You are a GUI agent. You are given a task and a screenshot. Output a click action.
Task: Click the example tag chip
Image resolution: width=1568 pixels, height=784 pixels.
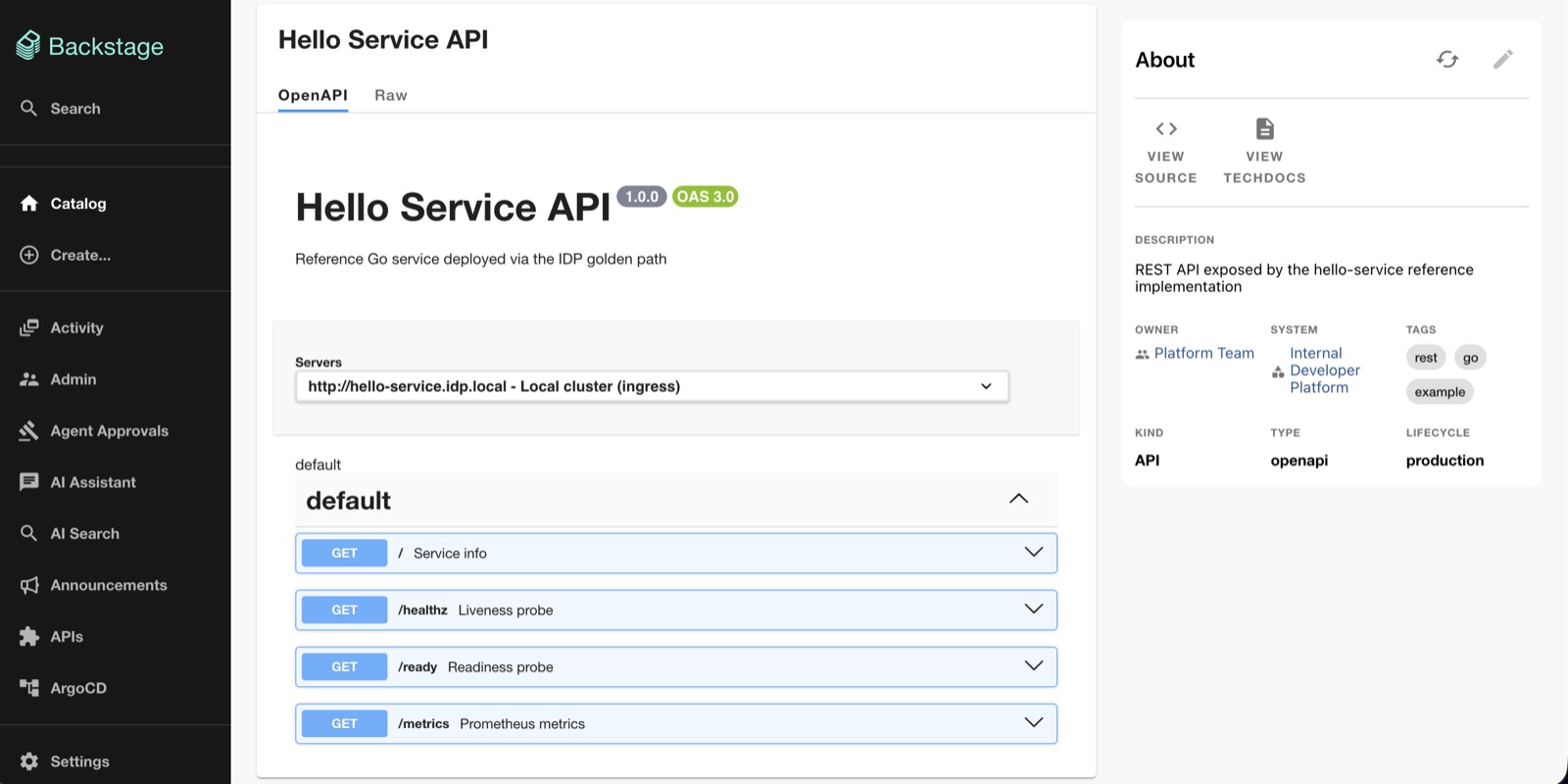(1440, 392)
